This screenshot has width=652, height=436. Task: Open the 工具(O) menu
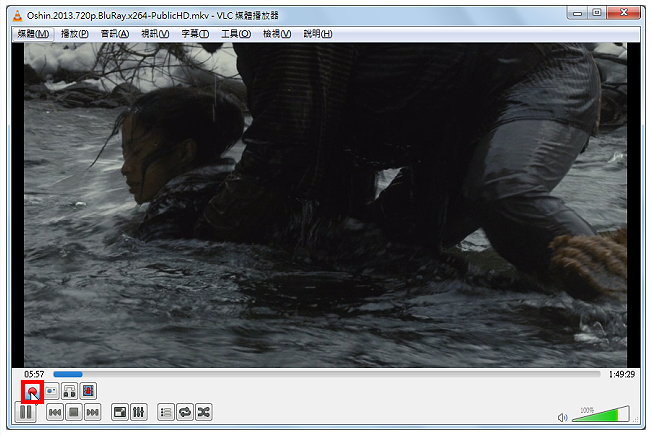(236, 34)
